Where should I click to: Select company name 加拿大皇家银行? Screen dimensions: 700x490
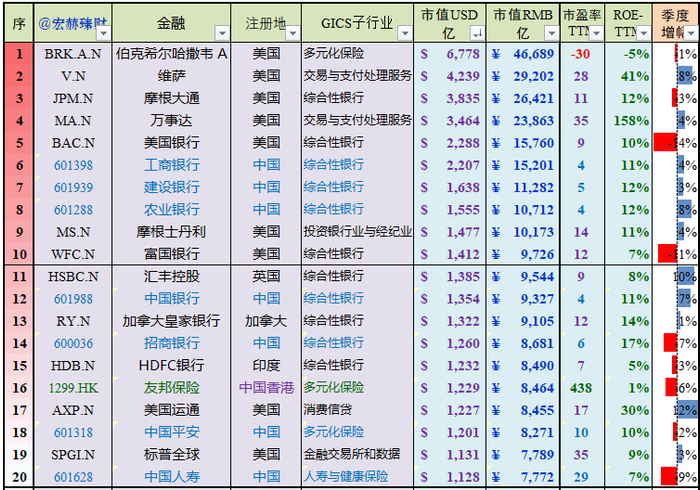pos(171,321)
